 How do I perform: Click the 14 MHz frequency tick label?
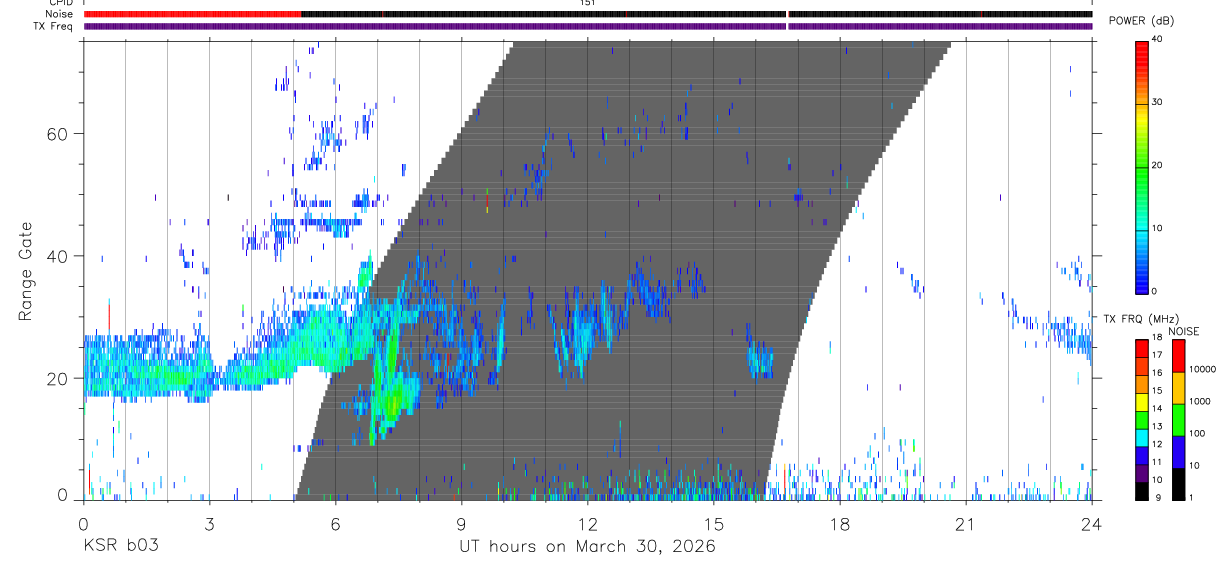pyautogui.click(x=1157, y=409)
